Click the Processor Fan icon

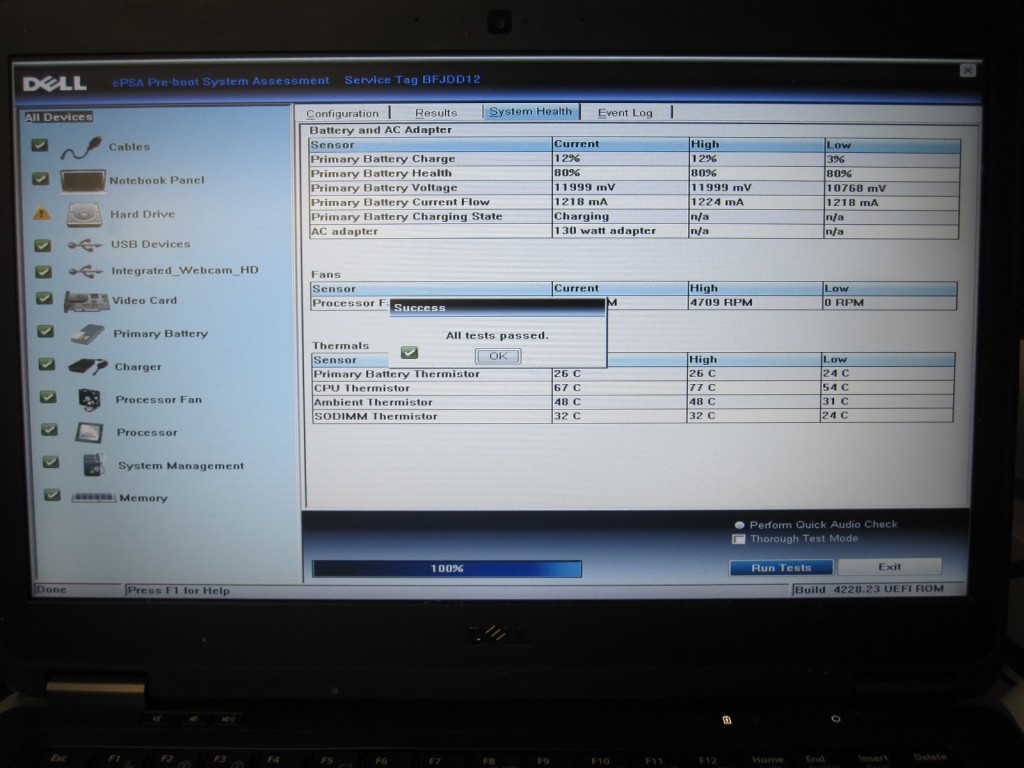[x=88, y=399]
